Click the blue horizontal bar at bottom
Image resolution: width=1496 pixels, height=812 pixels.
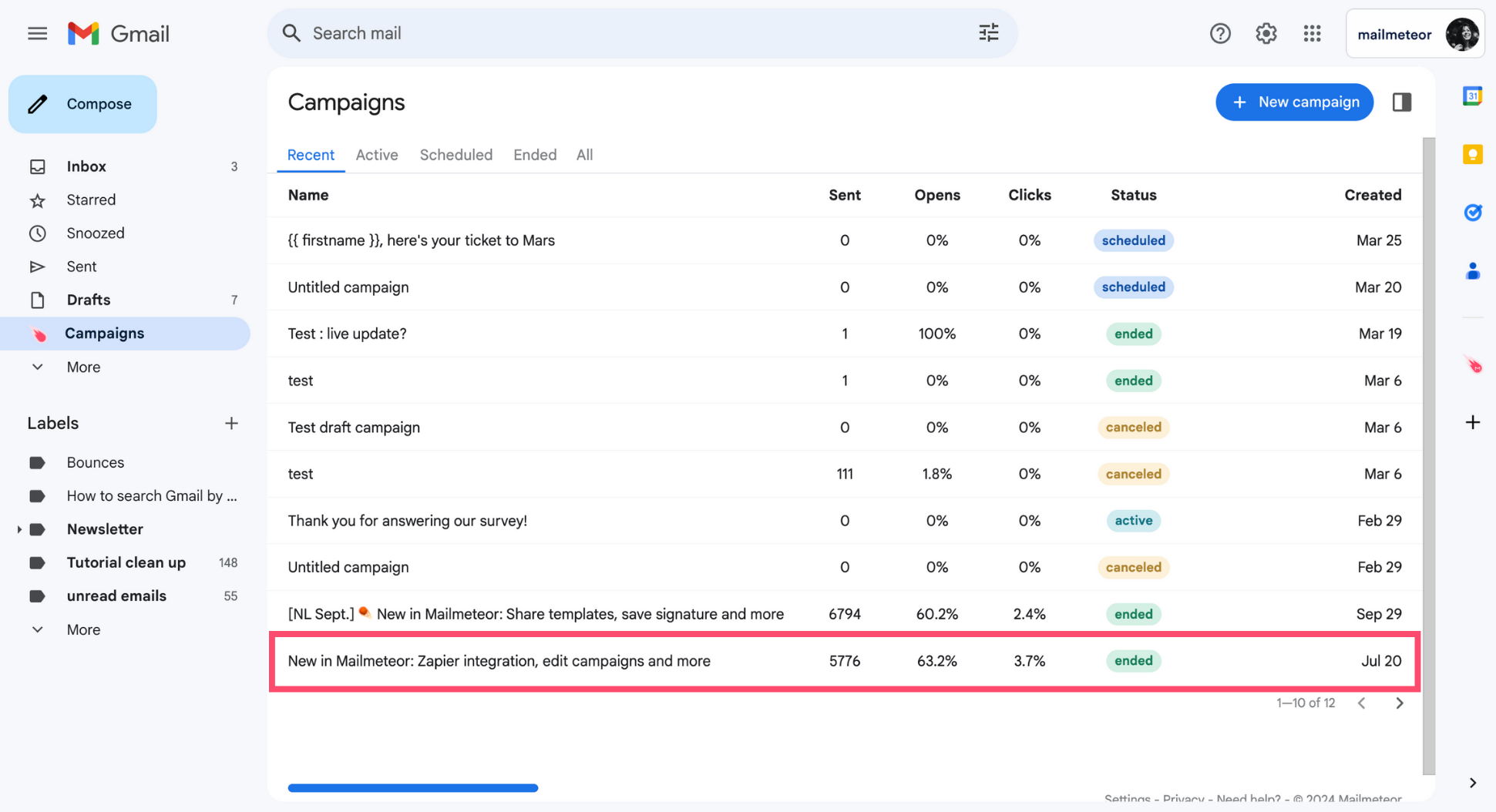(412, 787)
